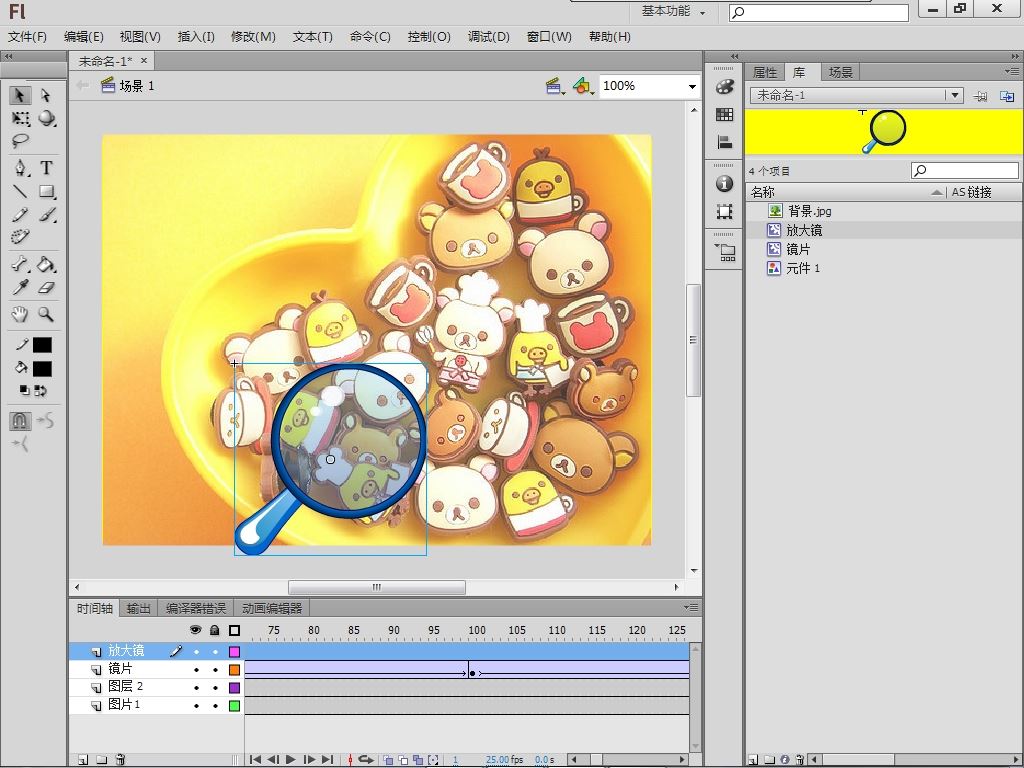Viewport: 1024px width, 768px height.
Task: Select the Line tool
Action: coord(20,191)
